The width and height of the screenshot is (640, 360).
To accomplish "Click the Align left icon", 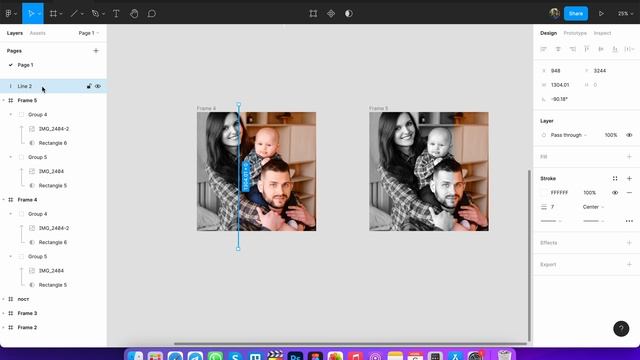I will click(x=543, y=49).
